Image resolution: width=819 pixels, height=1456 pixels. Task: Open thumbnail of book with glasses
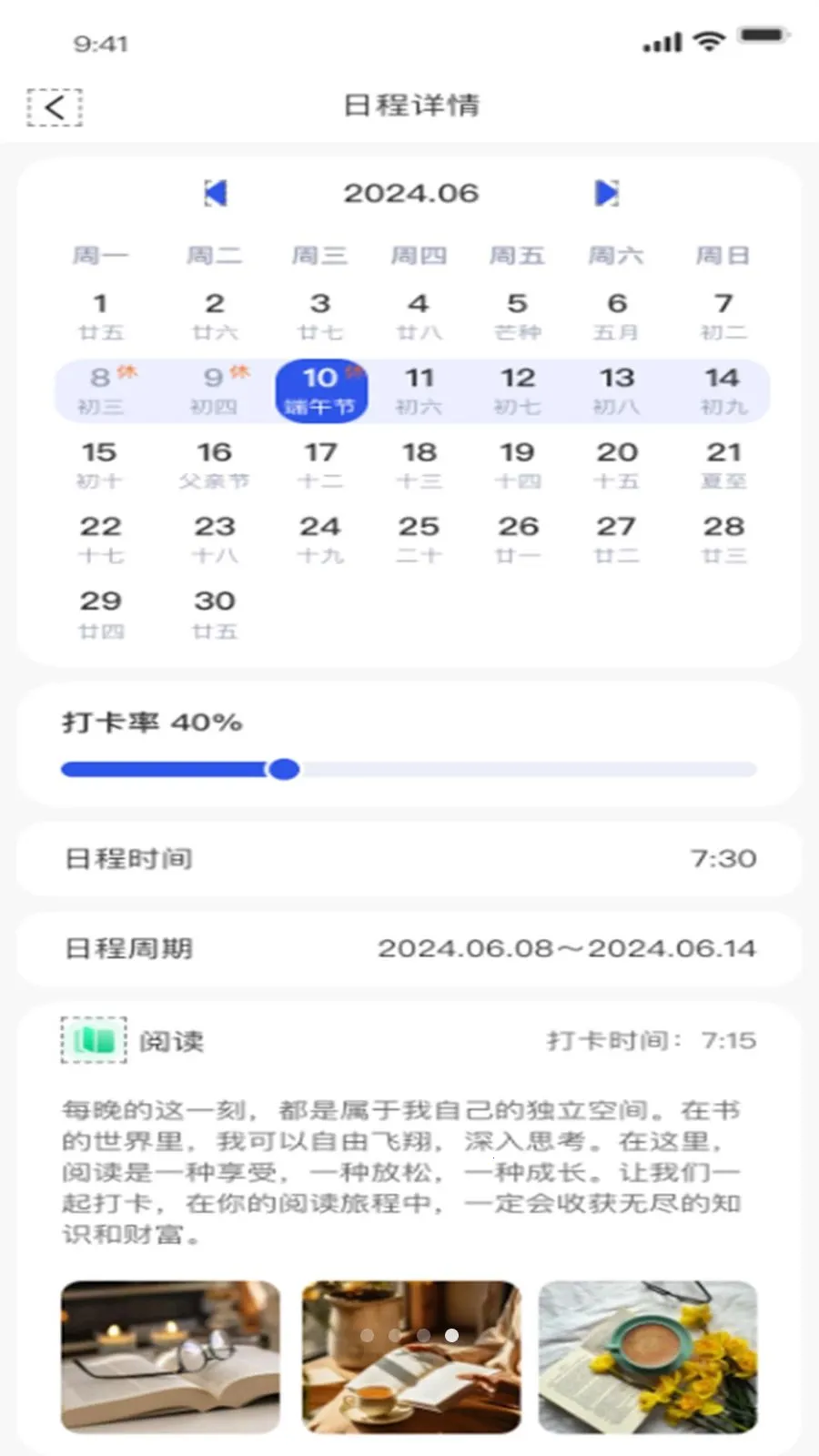click(x=170, y=1357)
